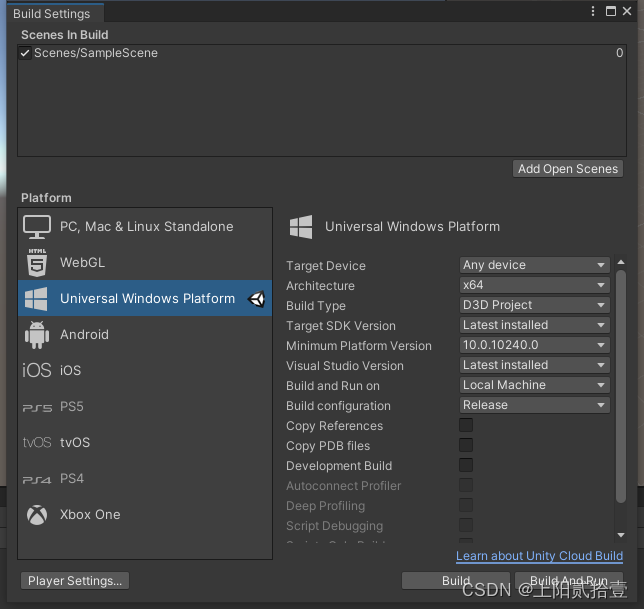Click the Android robot icon

pos(37,335)
